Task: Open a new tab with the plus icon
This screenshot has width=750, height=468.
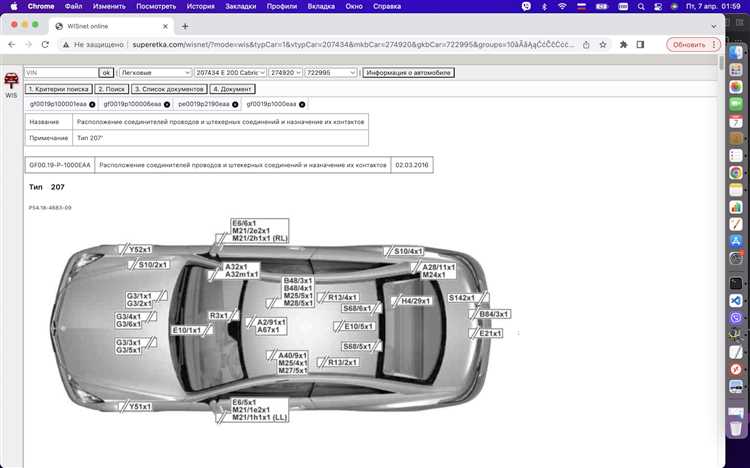Action: point(185,26)
